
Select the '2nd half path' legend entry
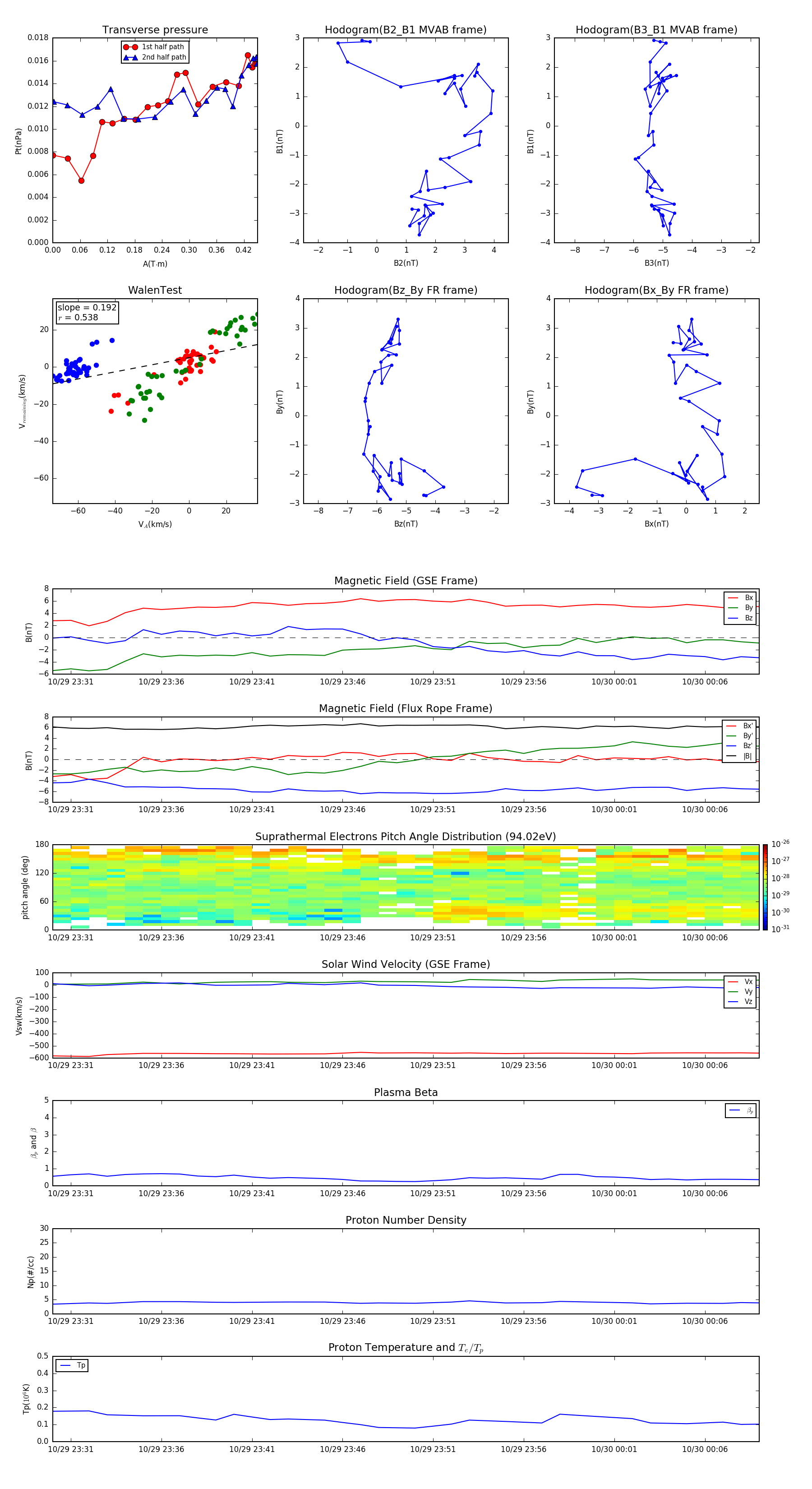tap(155, 57)
